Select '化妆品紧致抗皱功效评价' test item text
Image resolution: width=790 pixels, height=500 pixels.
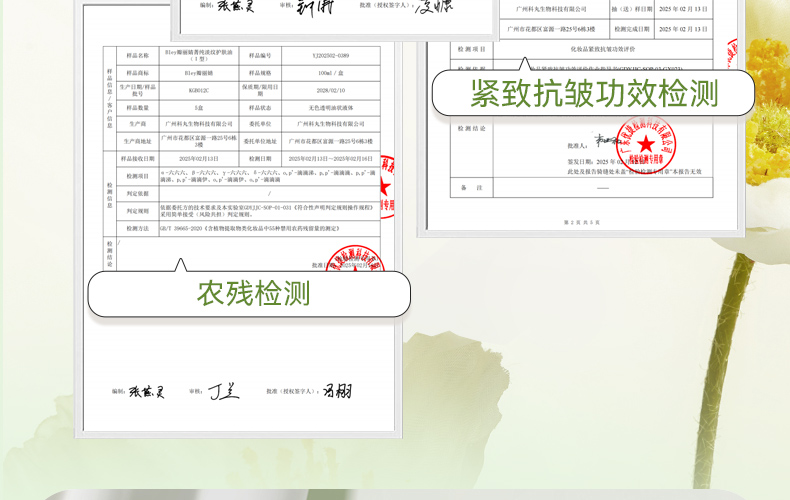click(x=603, y=49)
